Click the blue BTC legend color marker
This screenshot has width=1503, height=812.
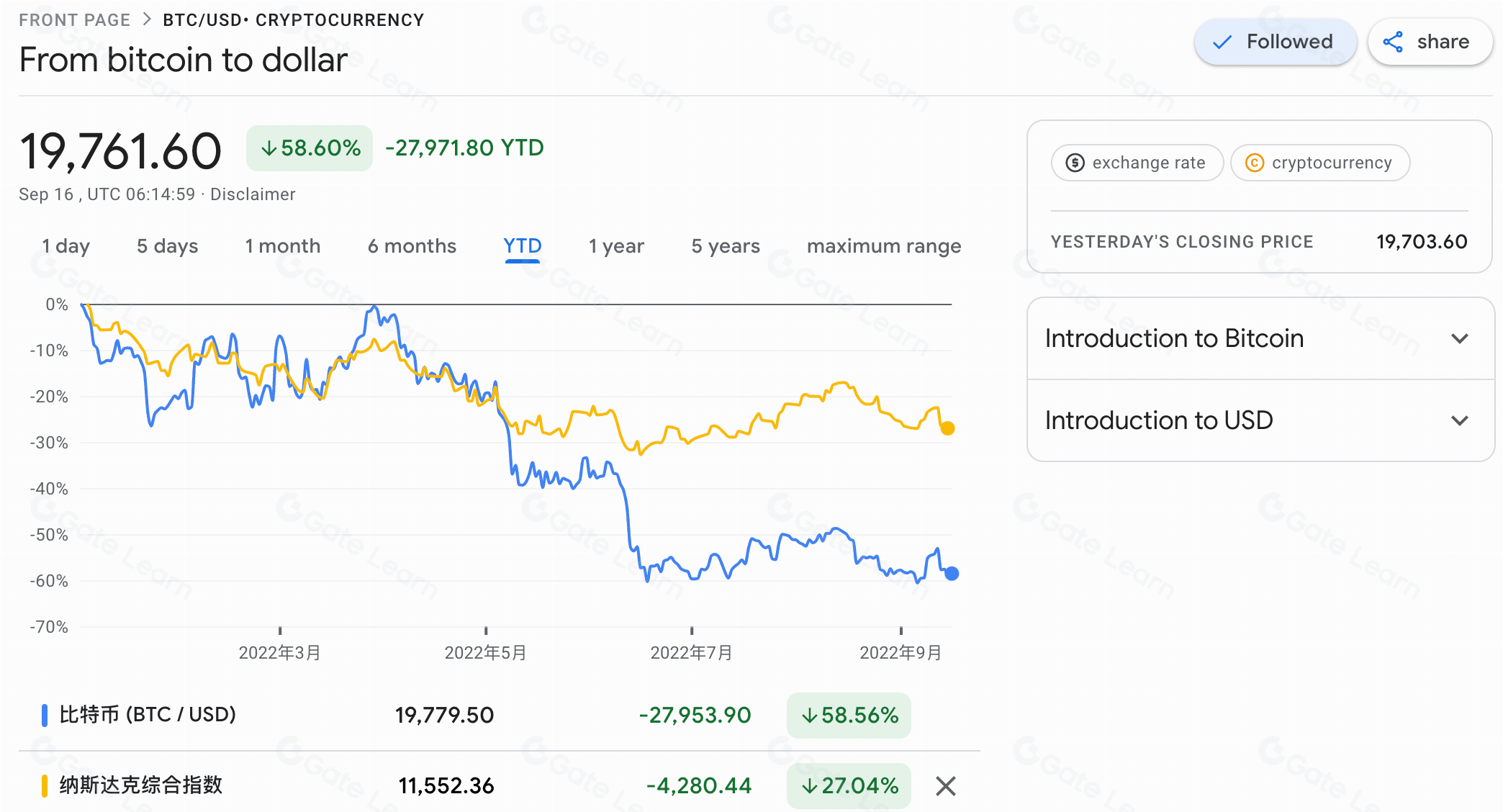coord(45,715)
